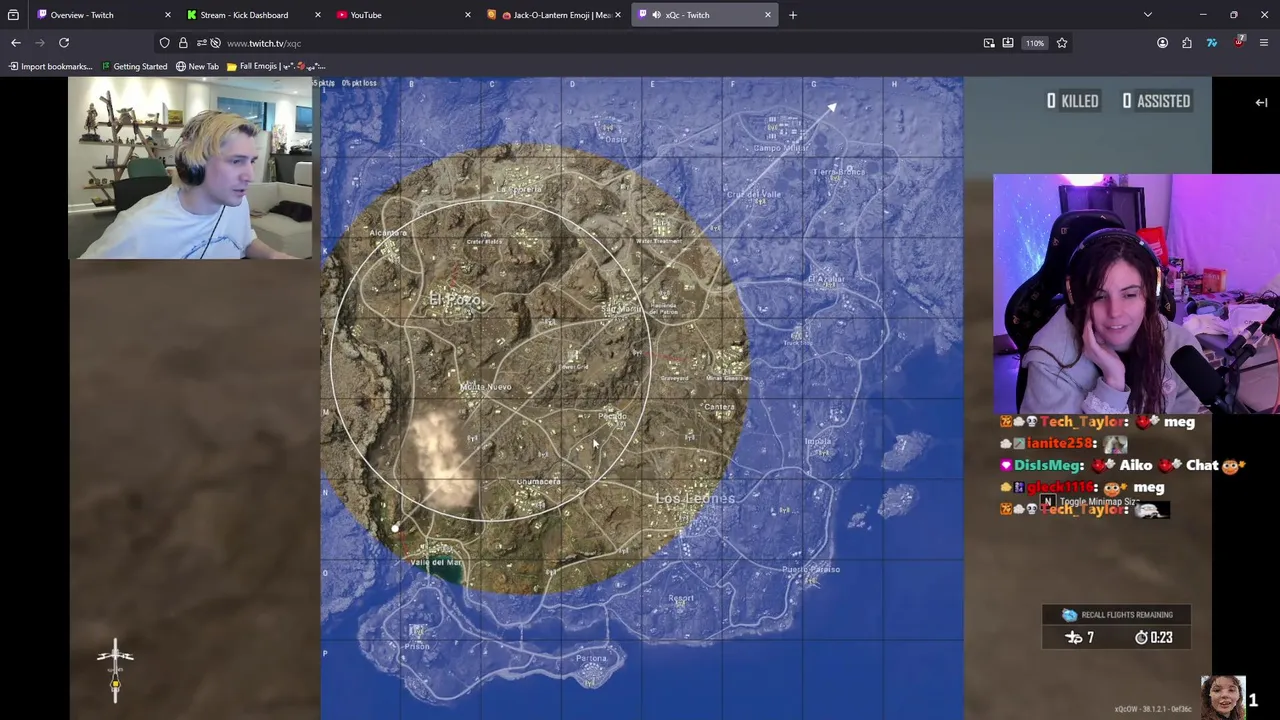The width and height of the screenshot is (1280, 720).
Task: Reset the 110% zoom level
Action: point(1035,43)
